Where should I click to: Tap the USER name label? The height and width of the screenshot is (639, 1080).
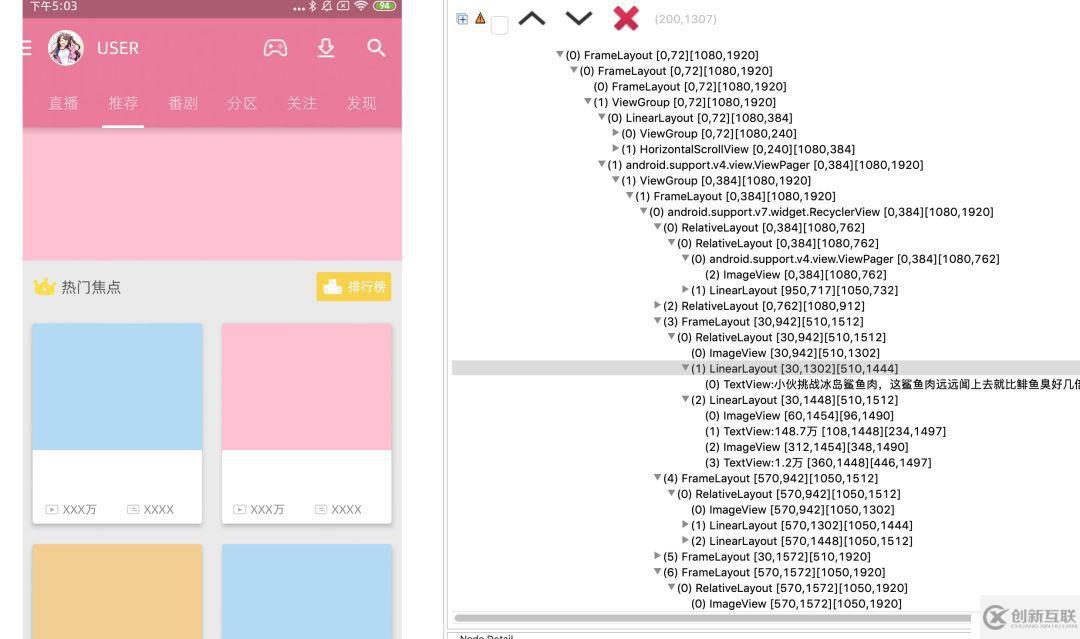[118, 48]
